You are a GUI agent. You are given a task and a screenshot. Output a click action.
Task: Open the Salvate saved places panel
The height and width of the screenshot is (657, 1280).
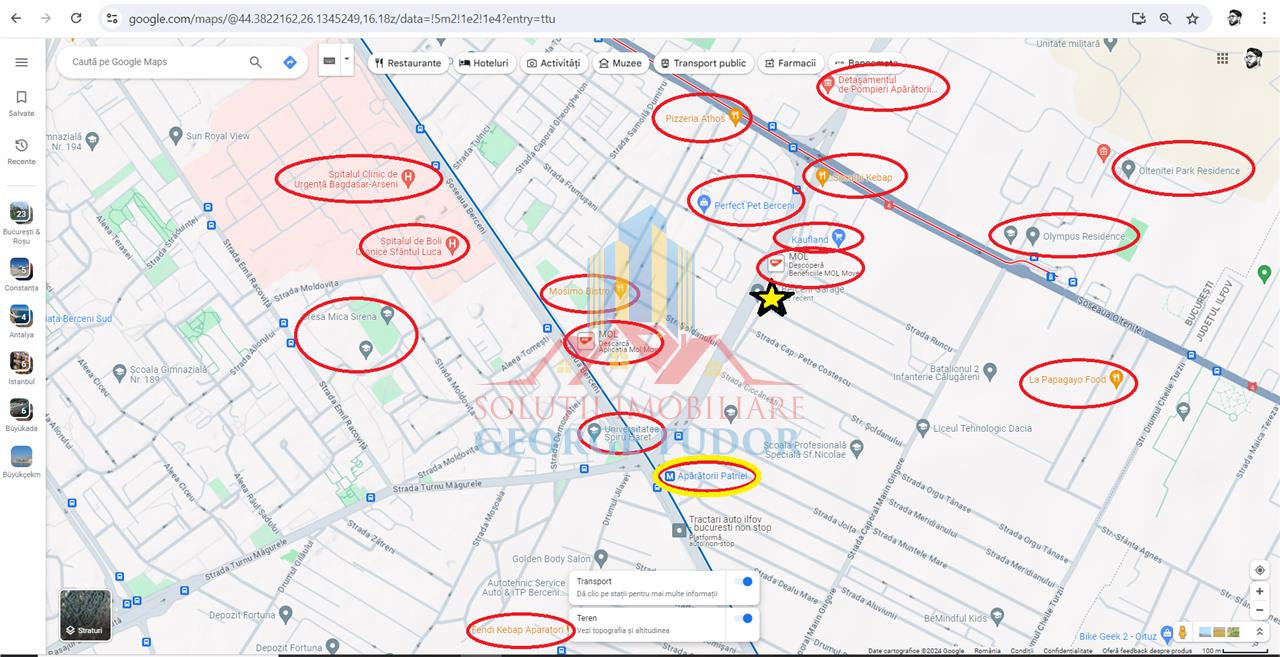pos(21,102)
